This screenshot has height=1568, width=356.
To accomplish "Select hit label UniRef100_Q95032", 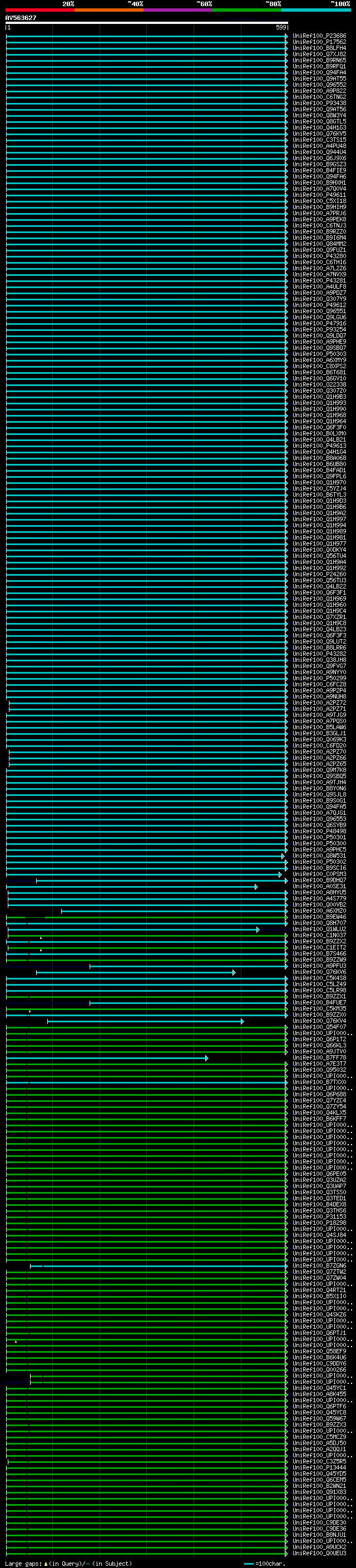I will point(319,1070).
